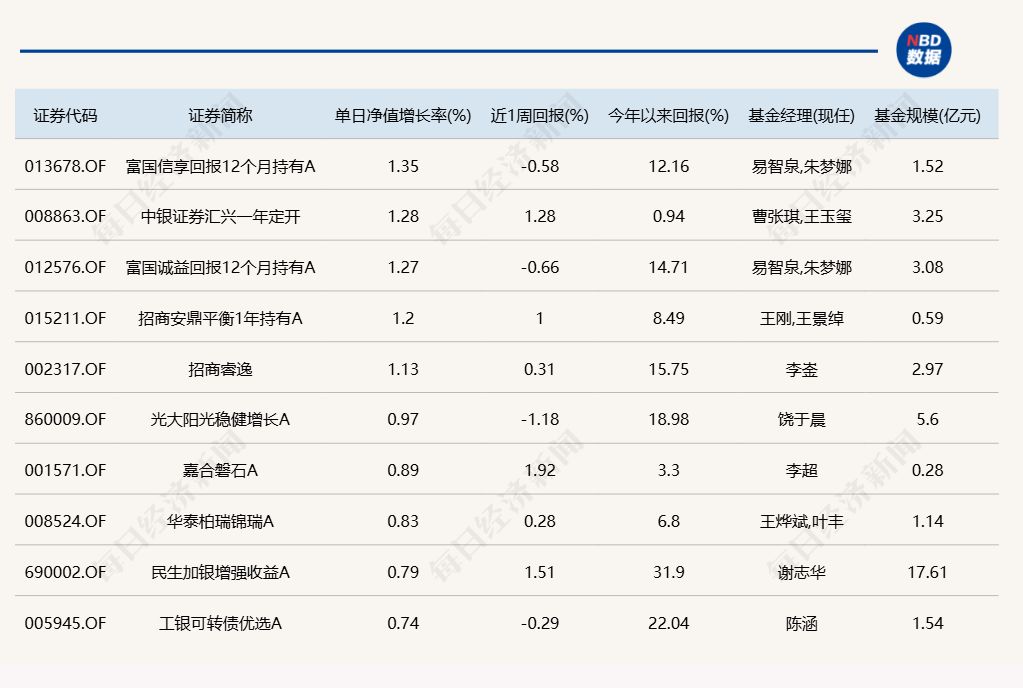Open the 民生加银增强收益A fund

220,572
